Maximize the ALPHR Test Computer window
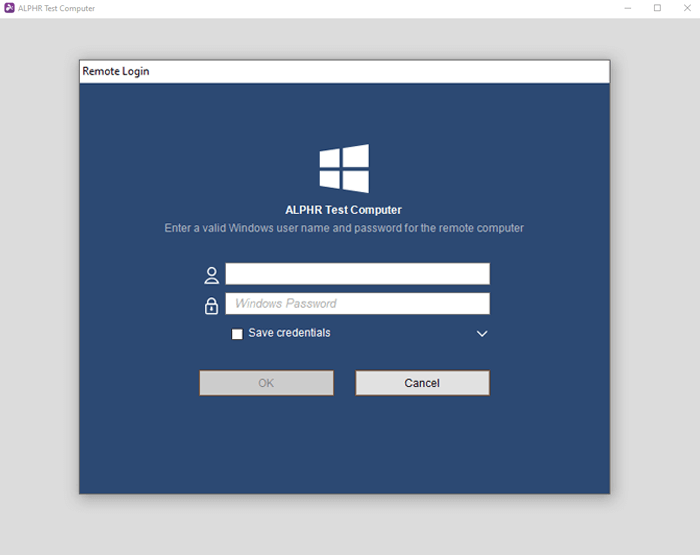700x555 pixels. pos(657,8)
